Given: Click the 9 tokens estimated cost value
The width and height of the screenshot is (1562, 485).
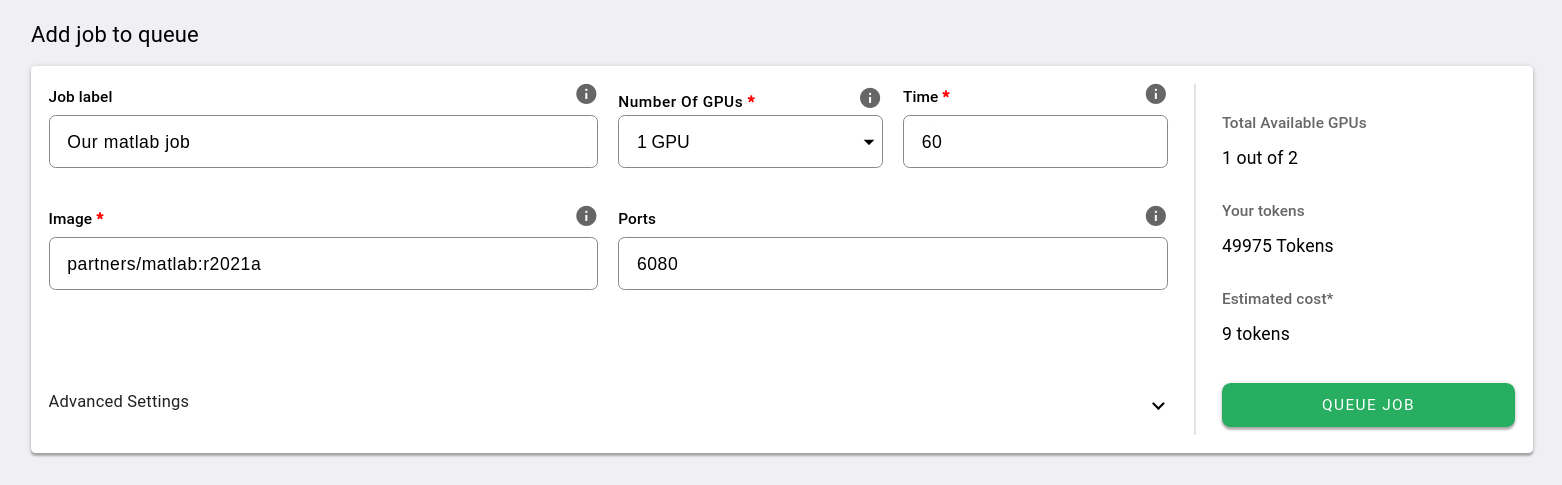Looking at the screenshot, I should [1255, 334].
